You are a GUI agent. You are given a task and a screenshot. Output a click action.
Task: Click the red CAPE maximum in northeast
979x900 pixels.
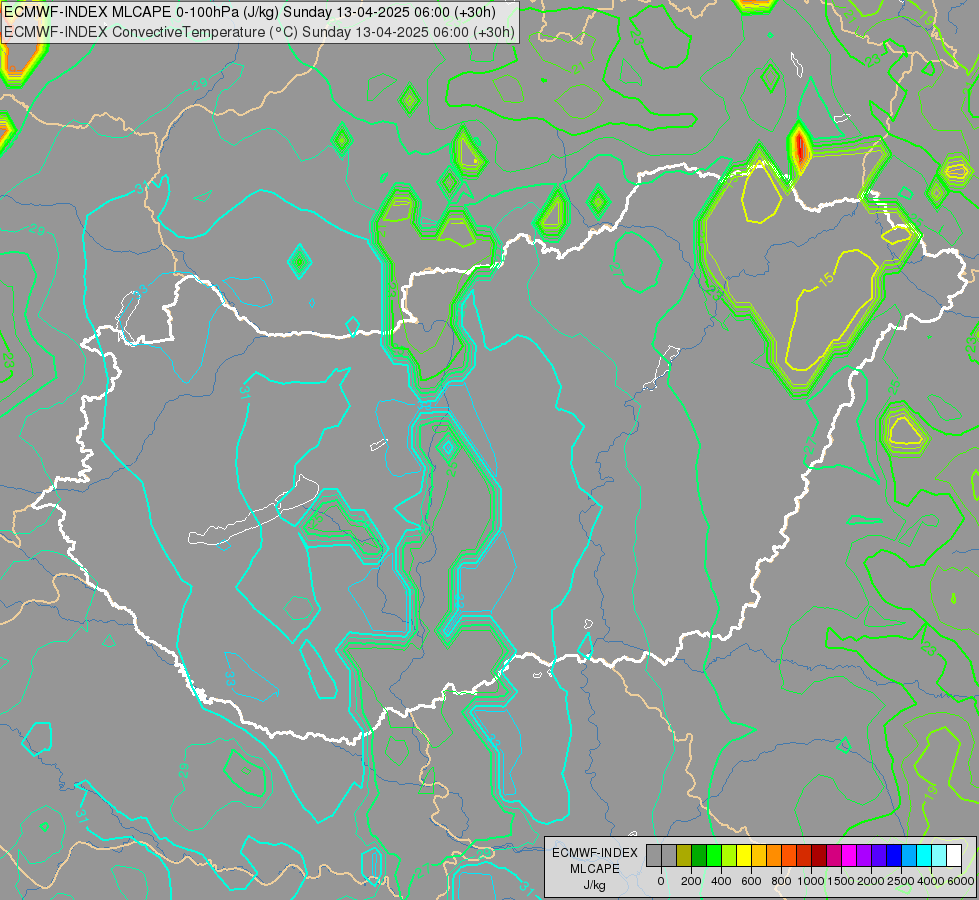(x=800, y=149)
